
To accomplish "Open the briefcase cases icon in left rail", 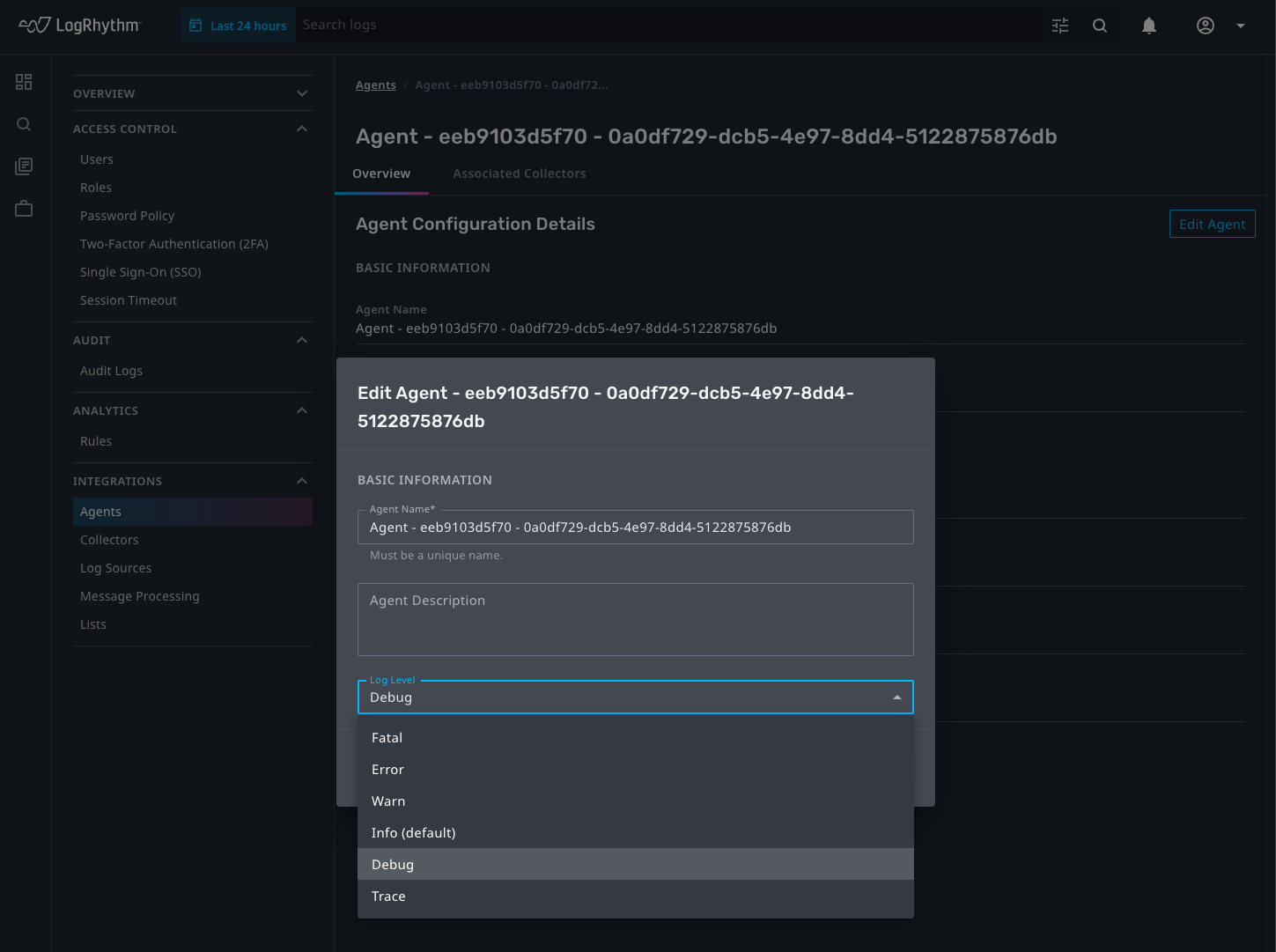I will click(24, 209).
